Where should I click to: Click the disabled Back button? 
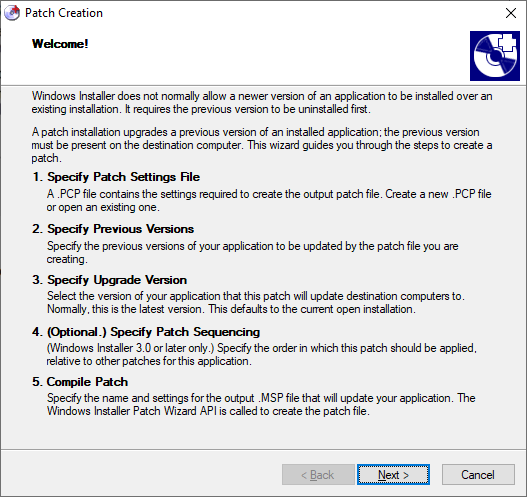318,474
